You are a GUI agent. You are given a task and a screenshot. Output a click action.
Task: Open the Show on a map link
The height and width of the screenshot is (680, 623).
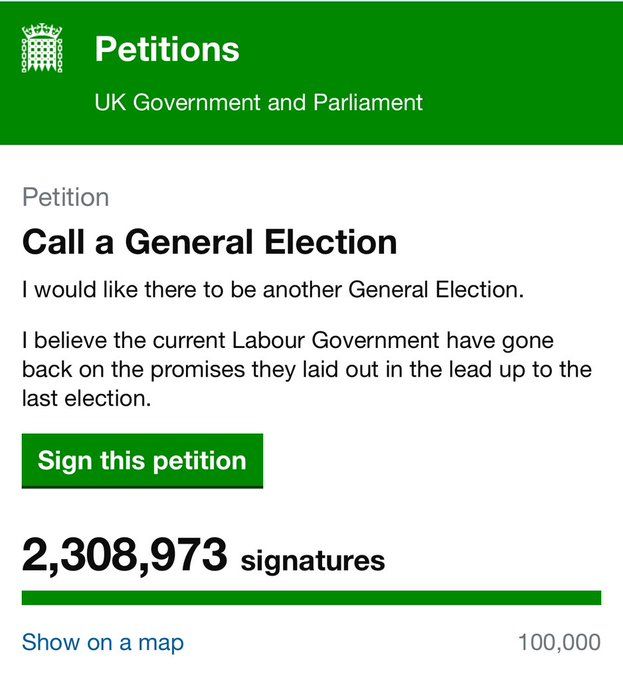103,642
